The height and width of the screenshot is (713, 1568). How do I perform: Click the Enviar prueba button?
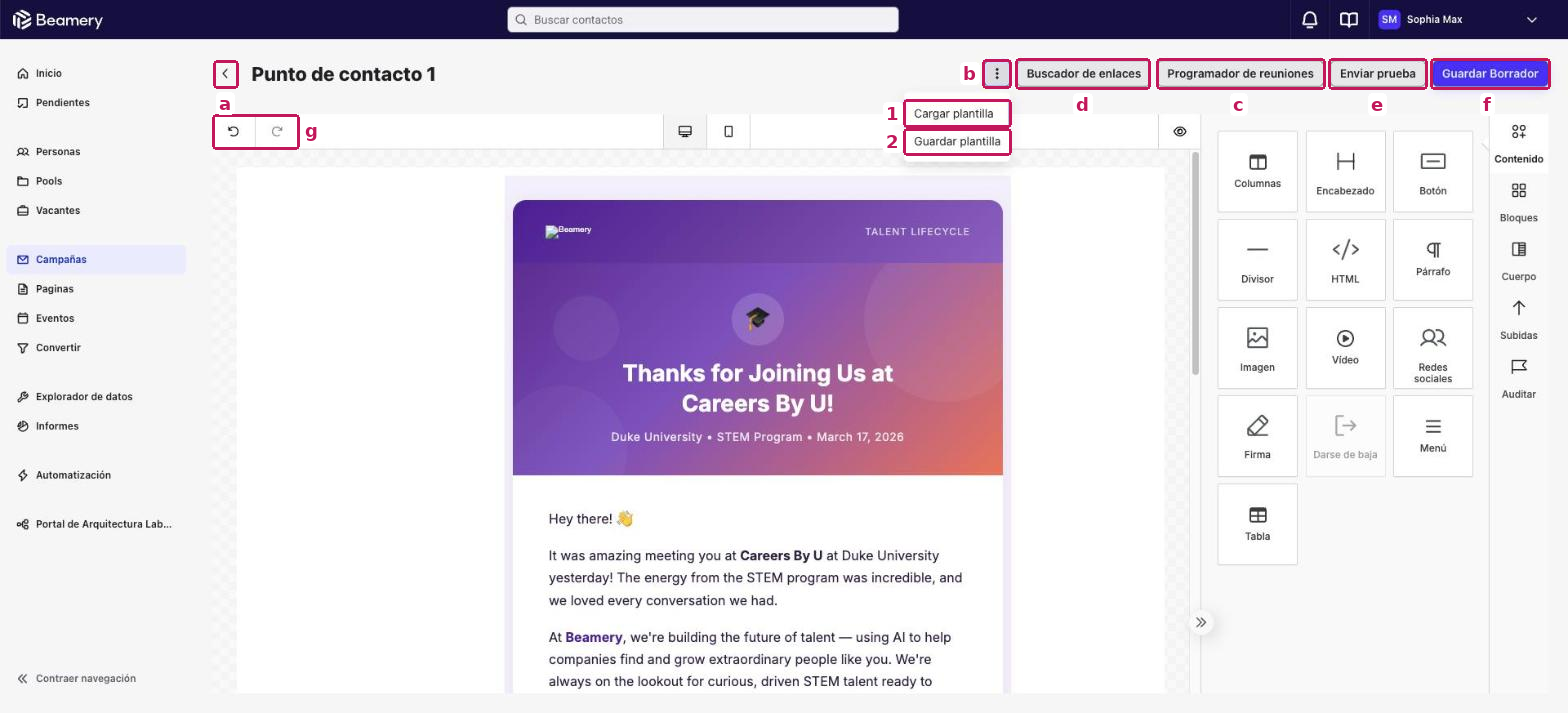pyautogui.click(x=1378, y=74)
